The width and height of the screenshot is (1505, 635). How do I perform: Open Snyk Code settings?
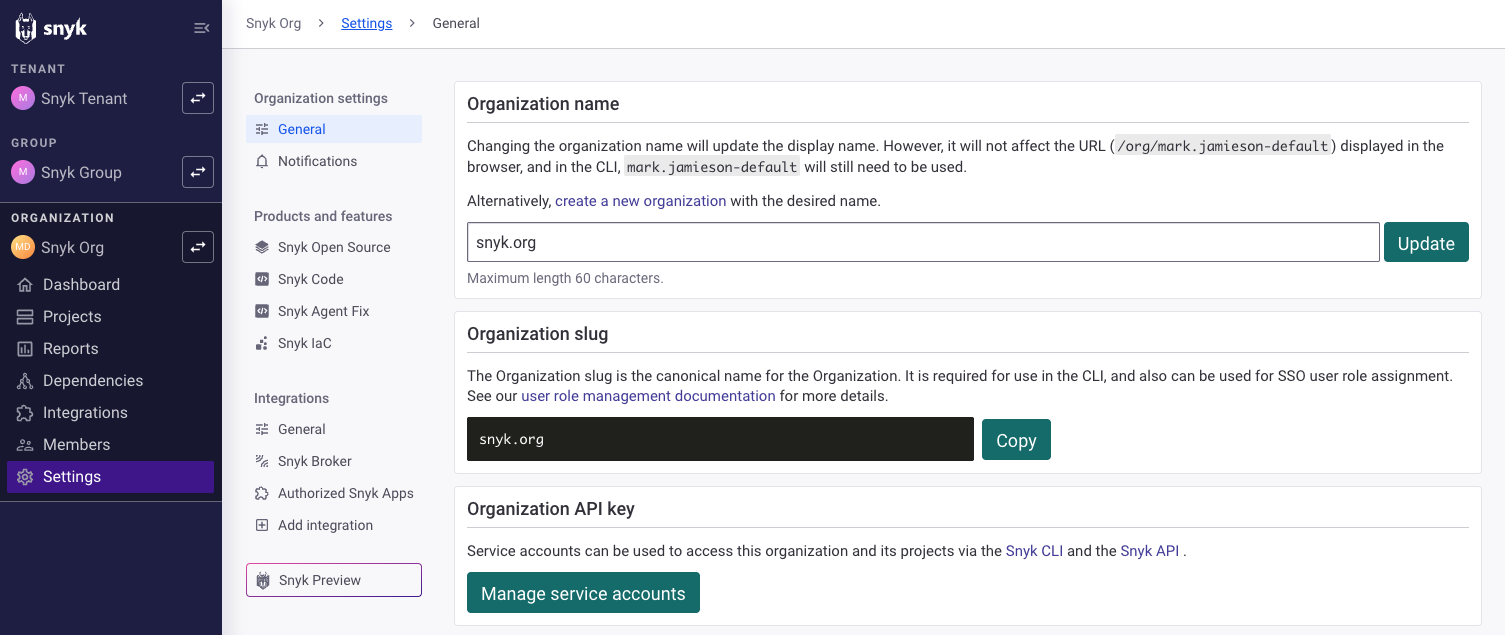(x=310, y=279)
